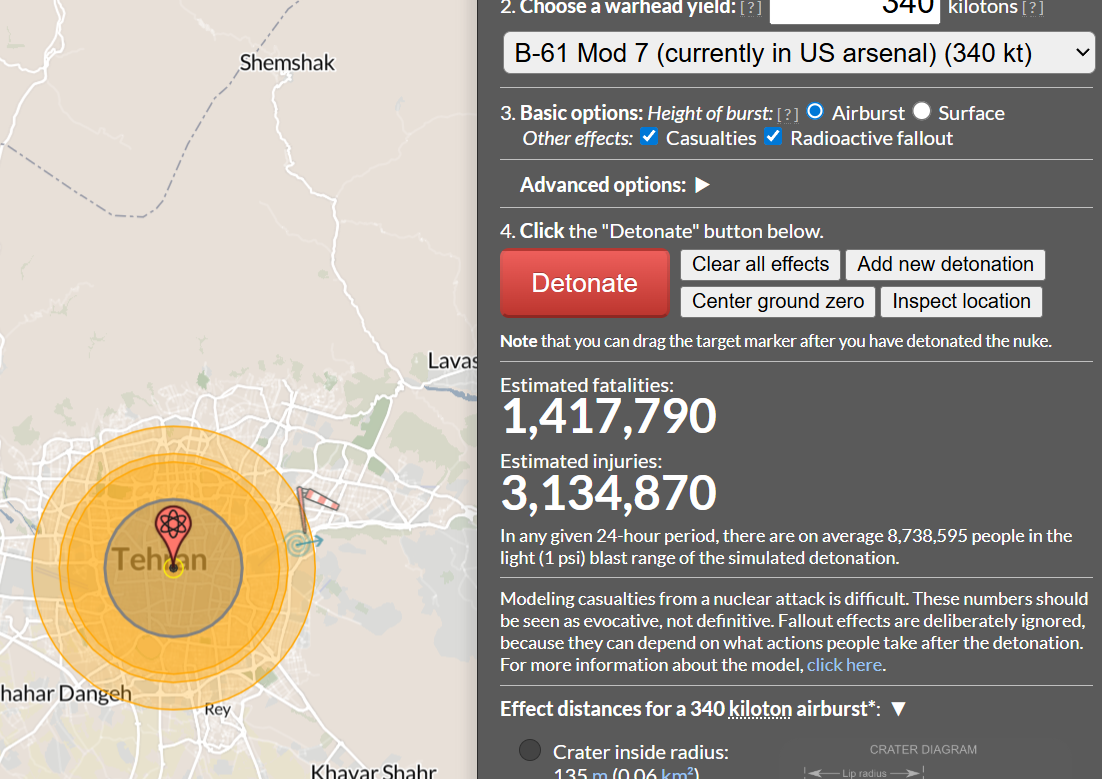The image size is (1102, 779).
Task: Click the windsock wind direction marker
Action: (x=317, y=508)
